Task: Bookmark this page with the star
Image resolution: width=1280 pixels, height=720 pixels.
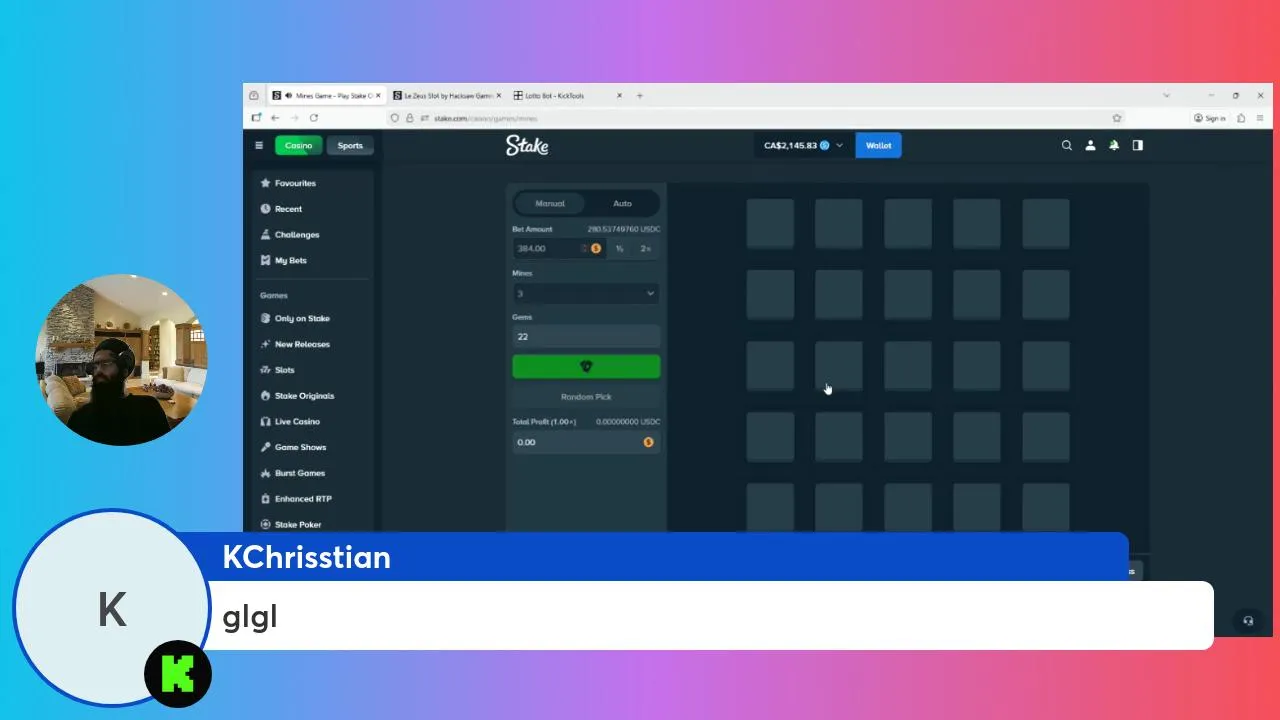Action: tap(1117, 118)
